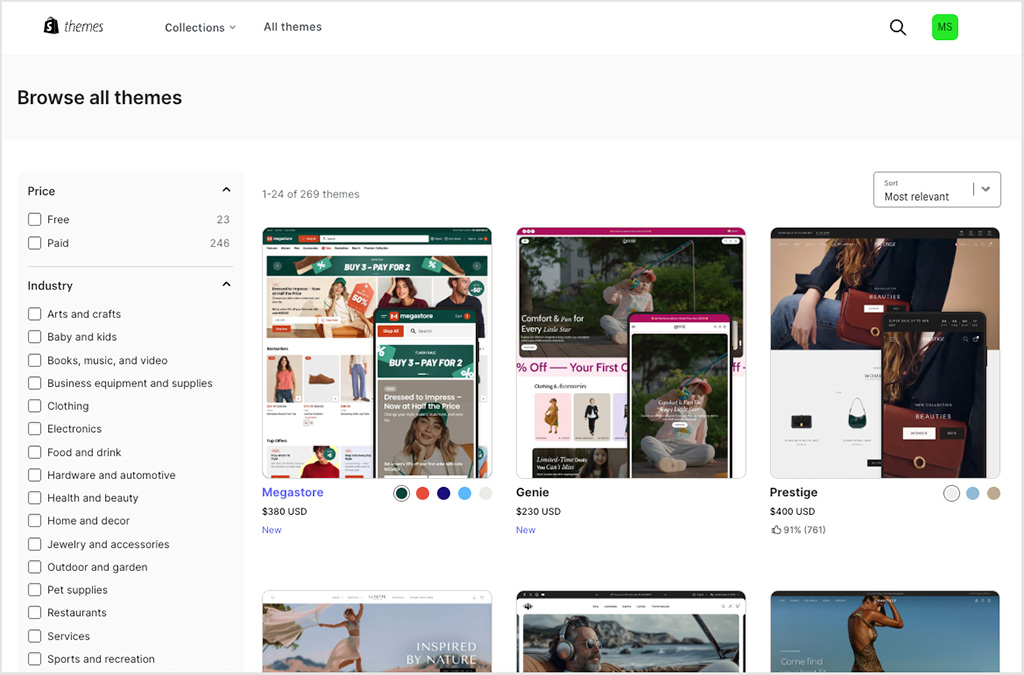
Task: Click the $400 USD price text
Action: (x=792, y=512)
